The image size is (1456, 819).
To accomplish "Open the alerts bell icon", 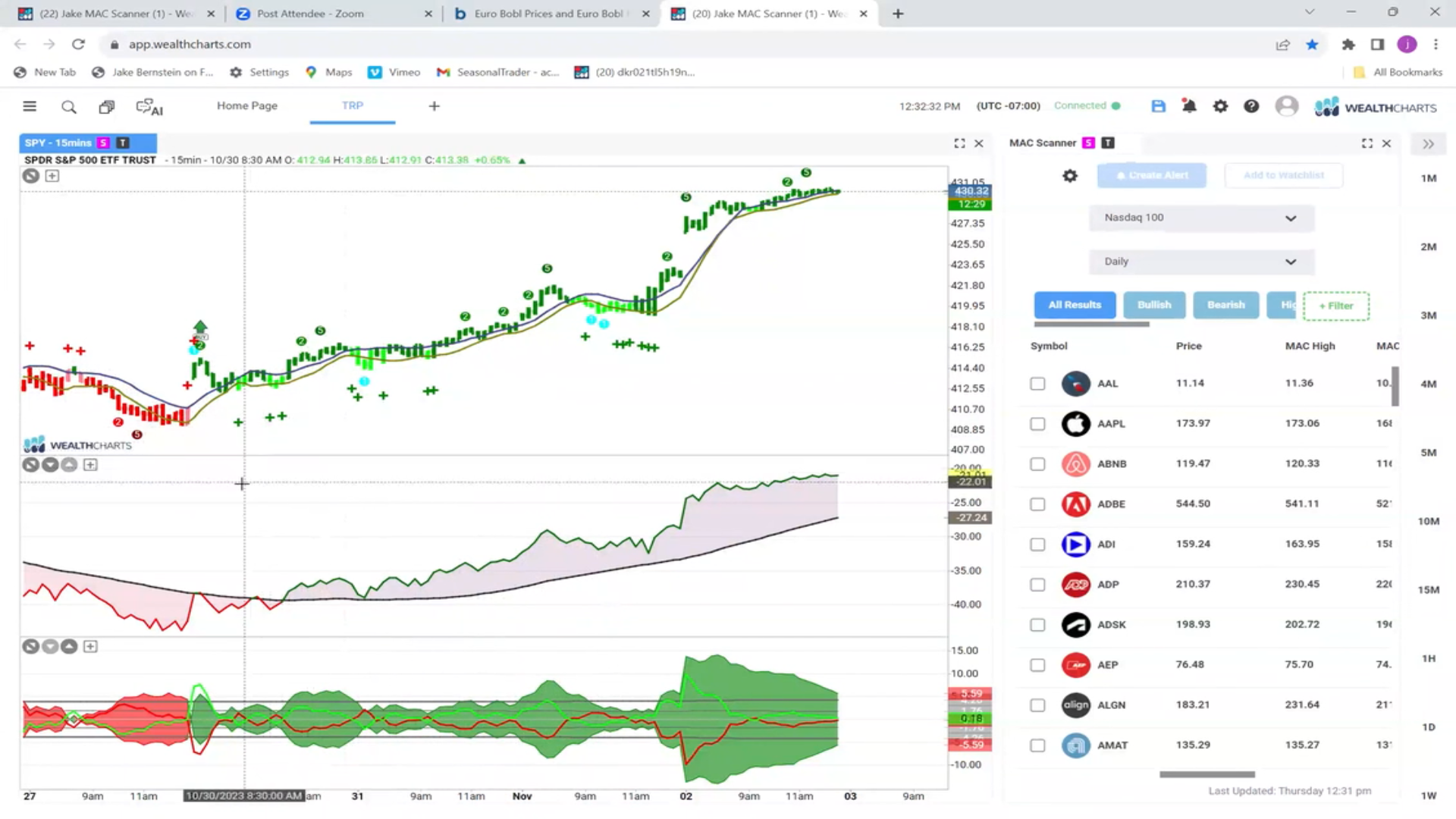I will pyautogui.click(x=1189, y=106).
